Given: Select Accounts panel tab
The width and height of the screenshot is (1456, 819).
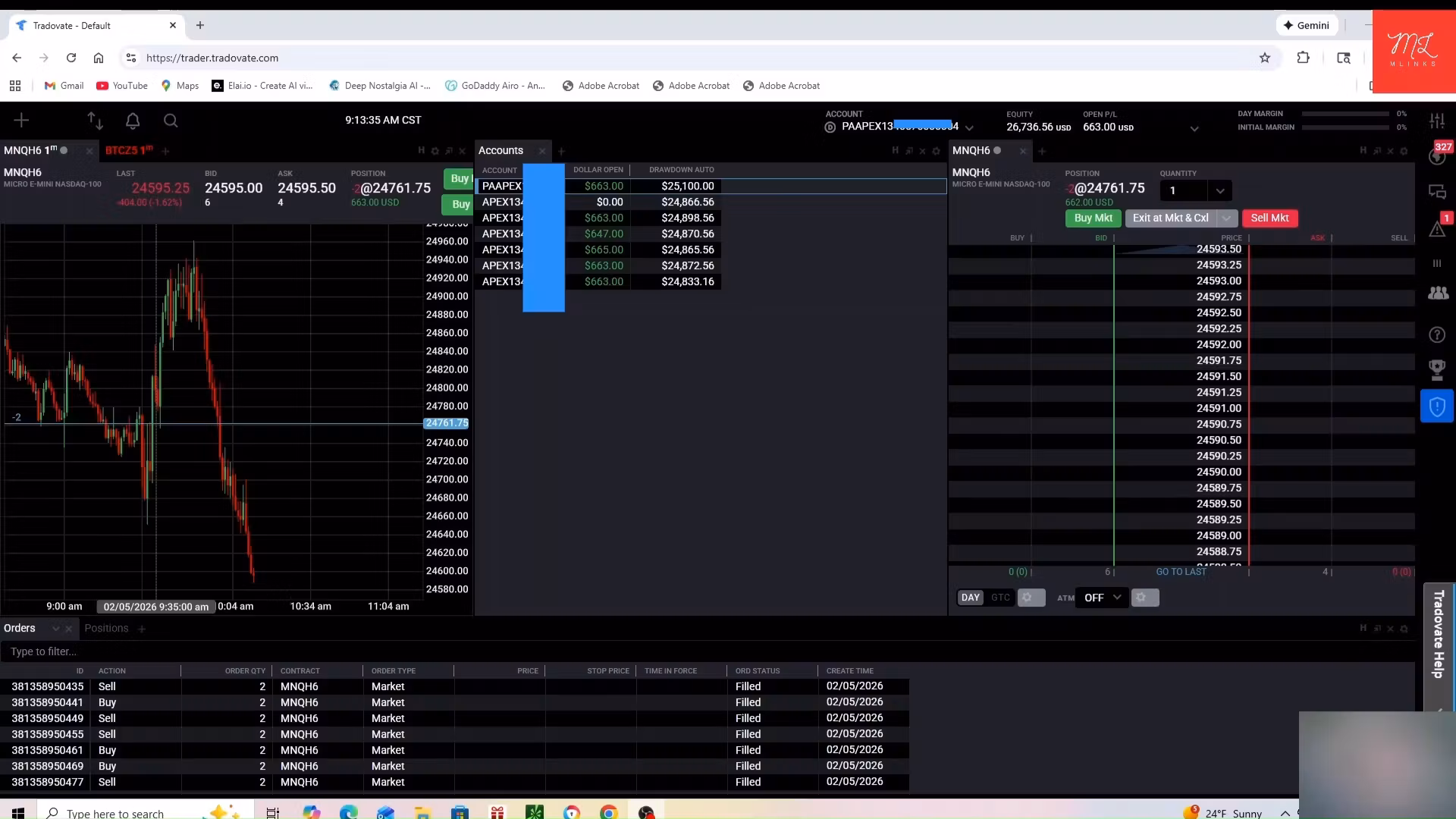Looking at the screenshot, I should click(500, 150).
